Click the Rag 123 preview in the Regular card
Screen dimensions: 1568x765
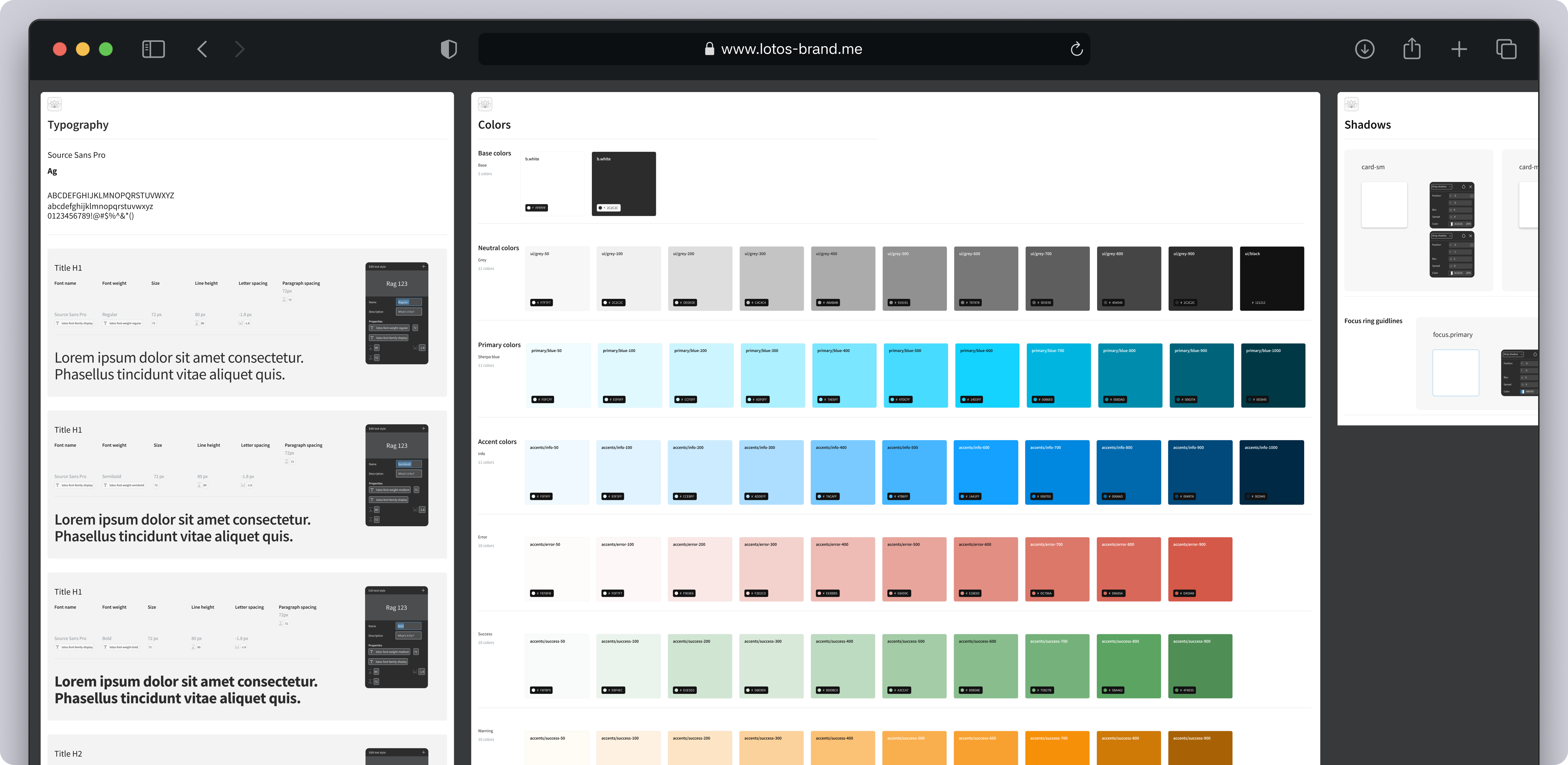tap(397, 284)
